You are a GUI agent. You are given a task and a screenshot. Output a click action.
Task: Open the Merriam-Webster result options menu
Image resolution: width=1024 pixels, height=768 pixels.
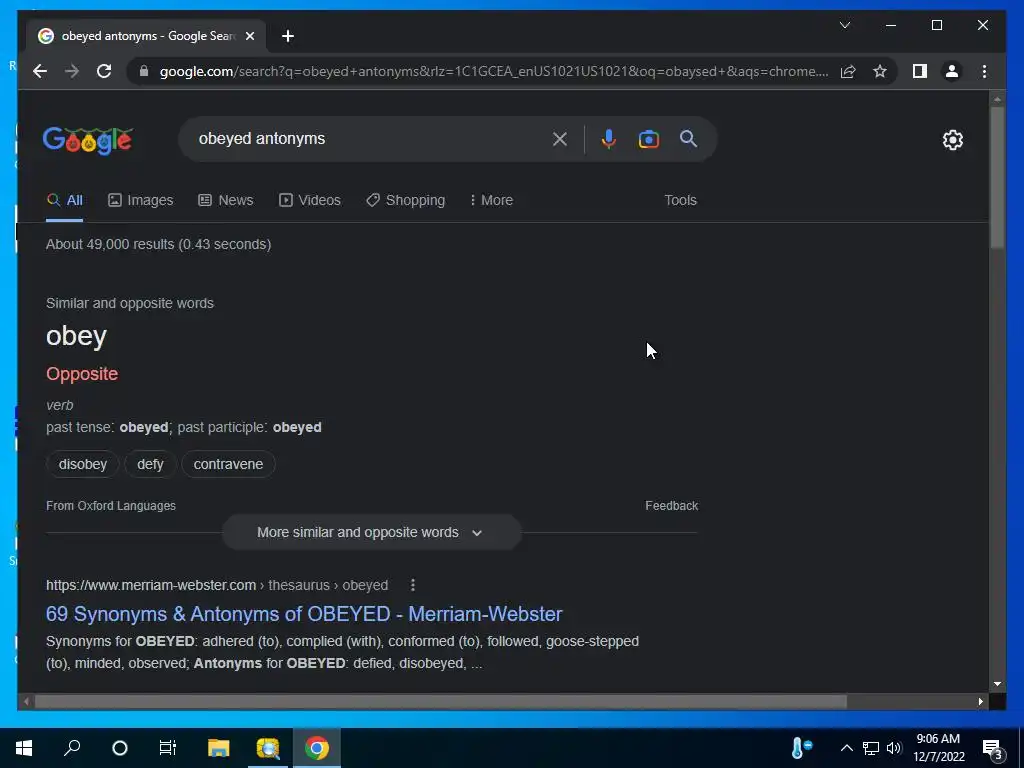tap(413, 585)
